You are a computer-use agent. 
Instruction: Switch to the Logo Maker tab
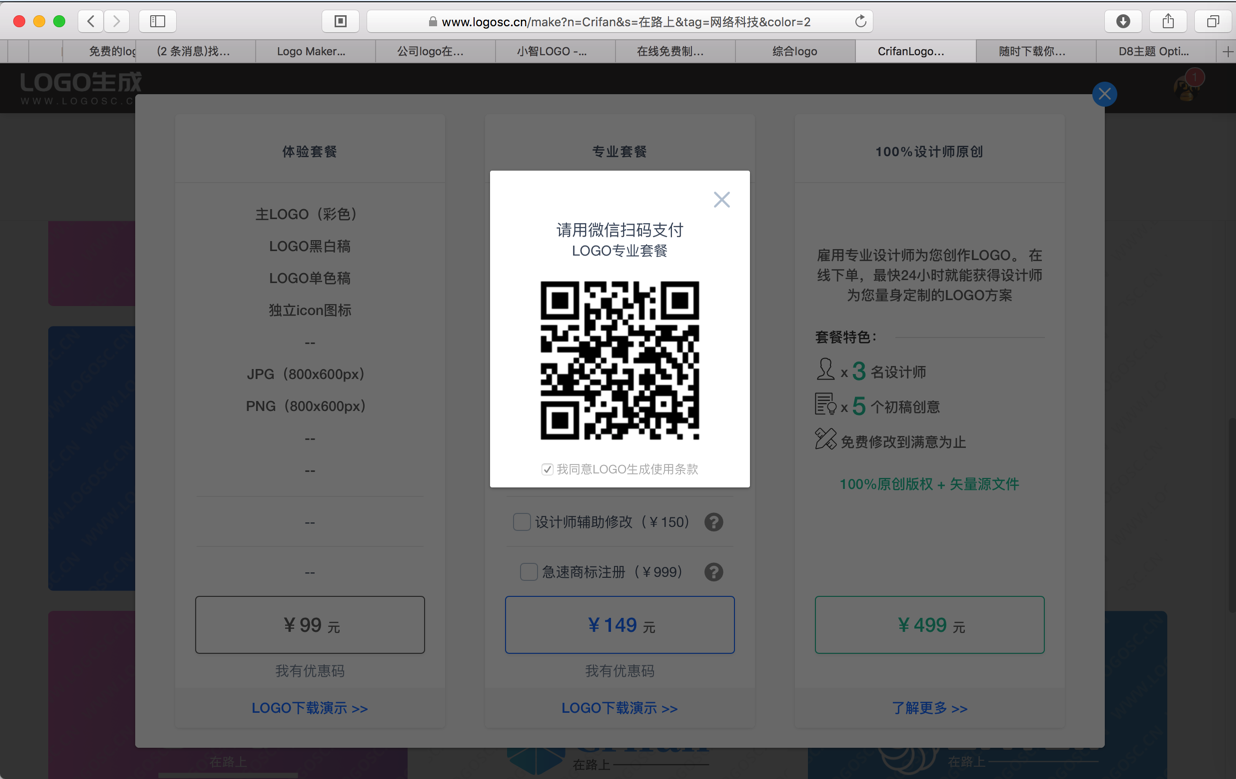(311, 51)
